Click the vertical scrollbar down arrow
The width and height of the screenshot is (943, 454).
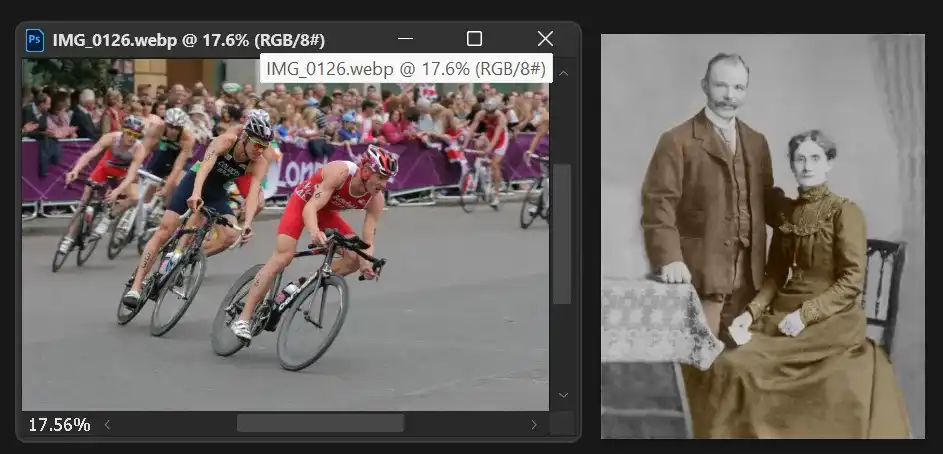click(563, 396)
